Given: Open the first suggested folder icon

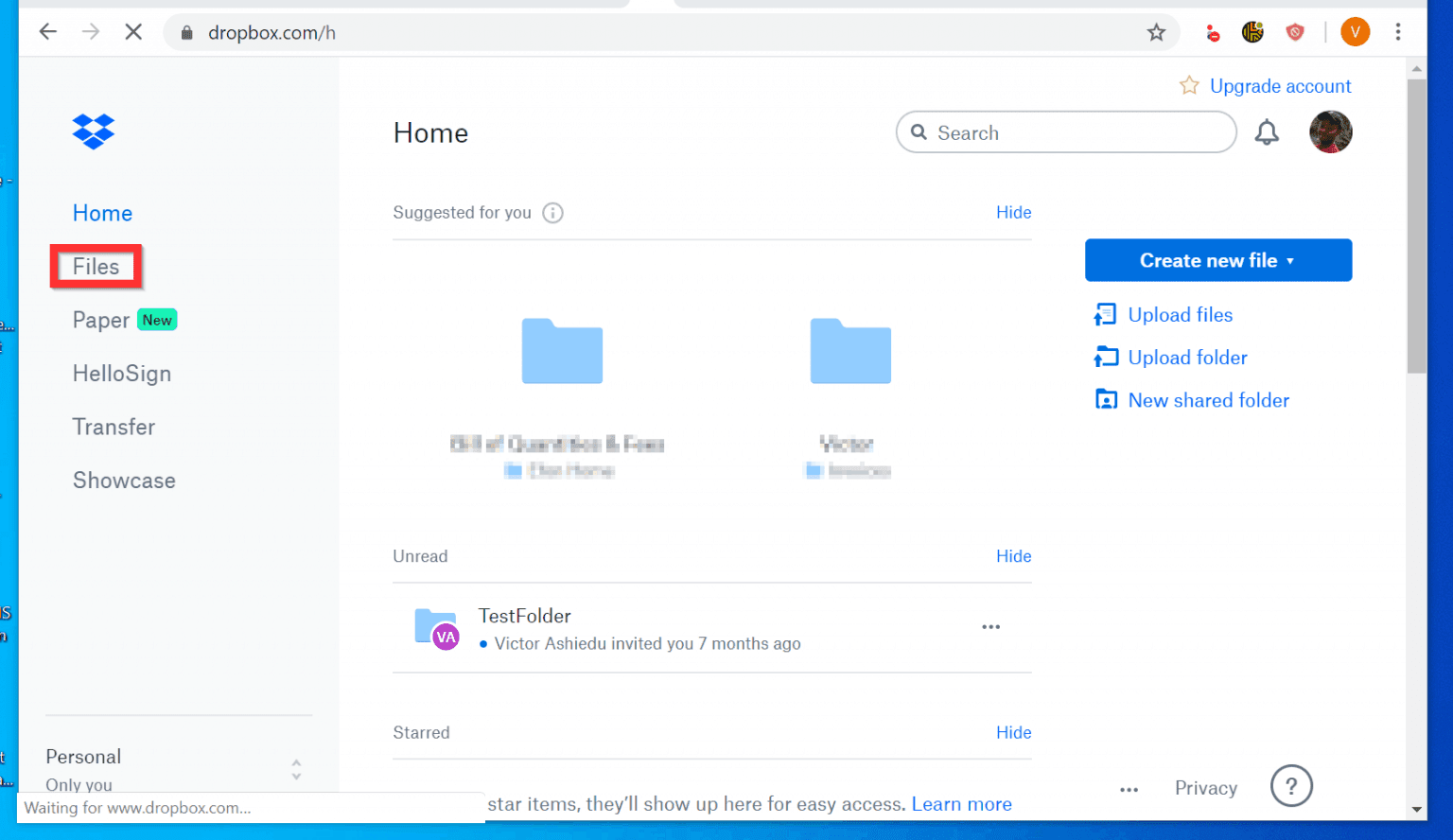Looking at the screenshot, I should [562, 351].
